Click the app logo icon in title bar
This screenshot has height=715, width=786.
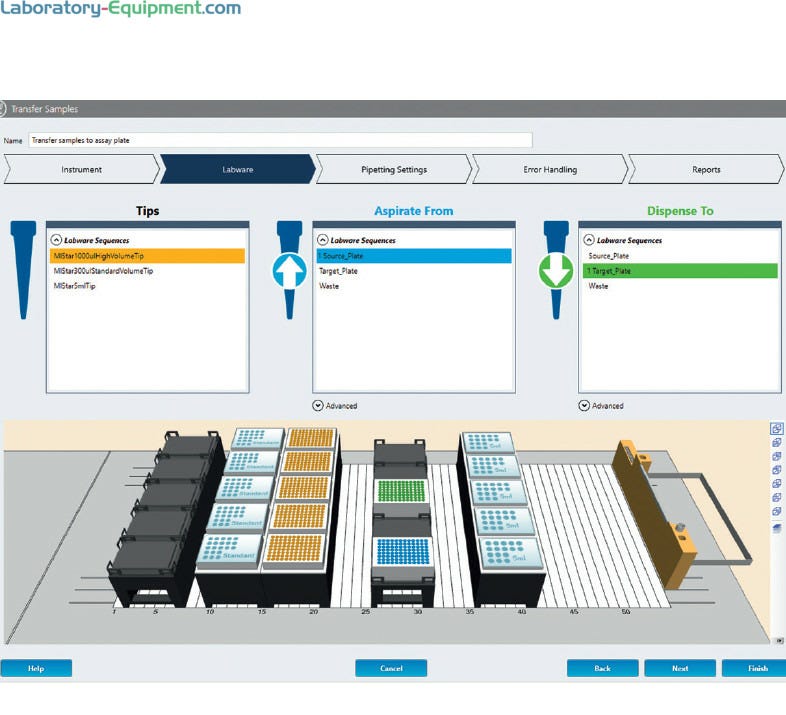3,109
